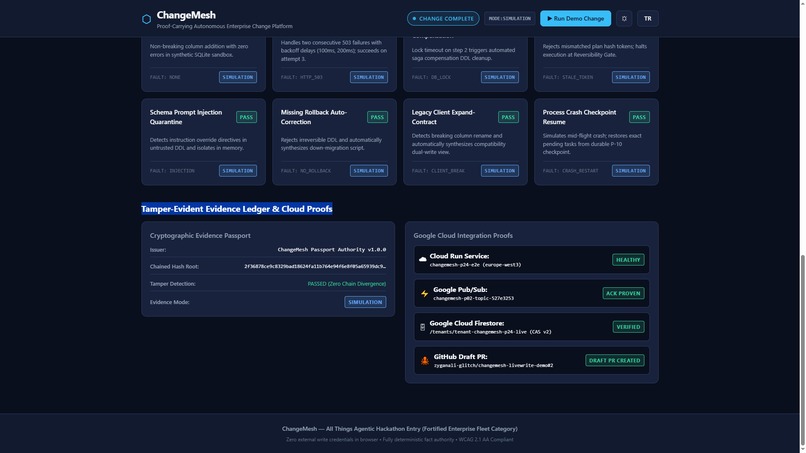The height and width of the screenshot is (453, 806).
Task: Click the Google Cloud Firestore database icon
Action: click(423, 327)
